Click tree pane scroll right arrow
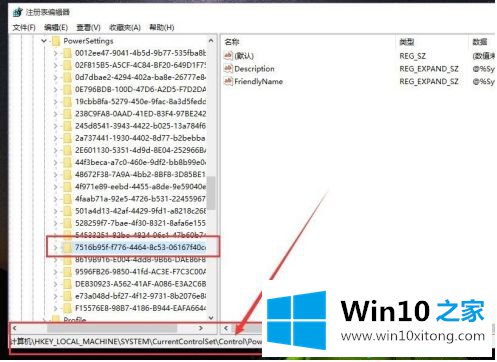Viewport: 497px width, 362px height. click(201, 328)
